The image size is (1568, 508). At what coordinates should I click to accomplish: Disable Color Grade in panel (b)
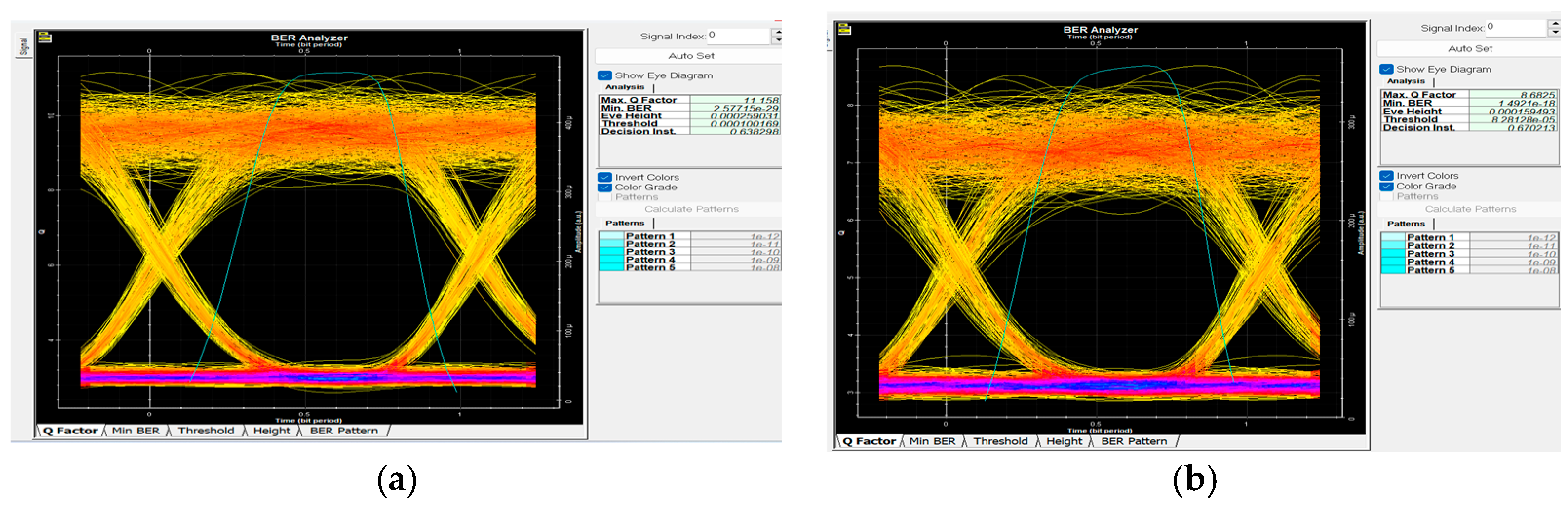pos(1386,186)
